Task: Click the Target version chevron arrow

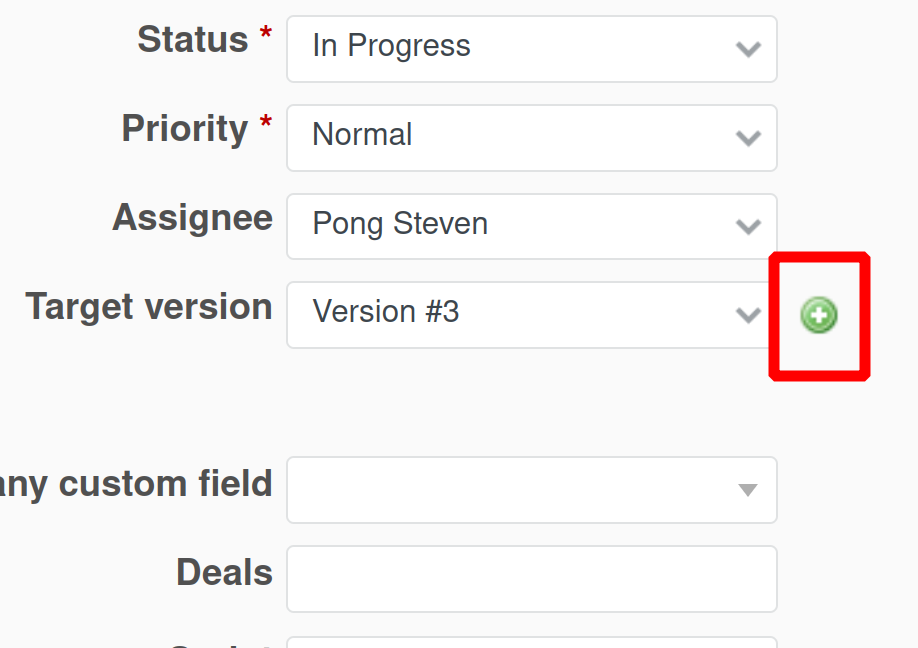Action: tap(748, 314)
